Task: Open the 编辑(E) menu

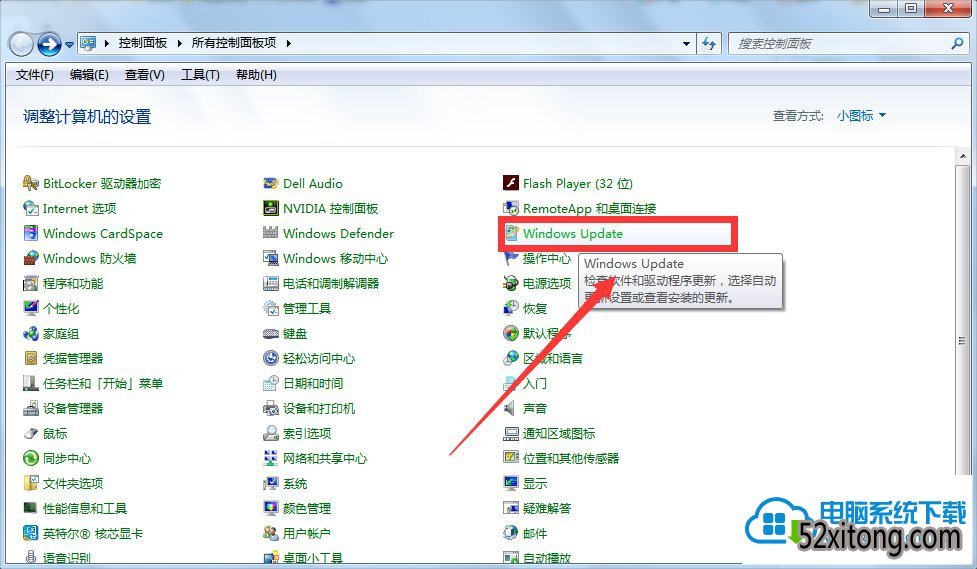Action: [89, 75]
